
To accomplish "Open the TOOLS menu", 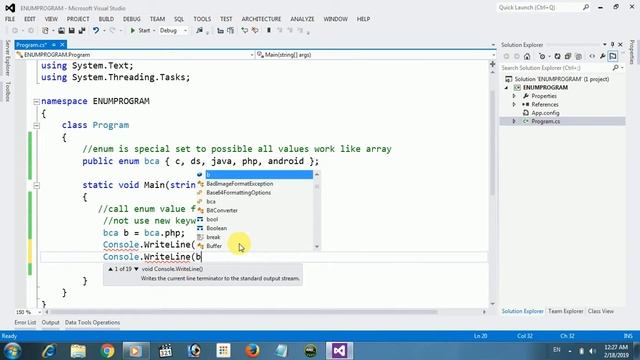I will tap(202, 19).
